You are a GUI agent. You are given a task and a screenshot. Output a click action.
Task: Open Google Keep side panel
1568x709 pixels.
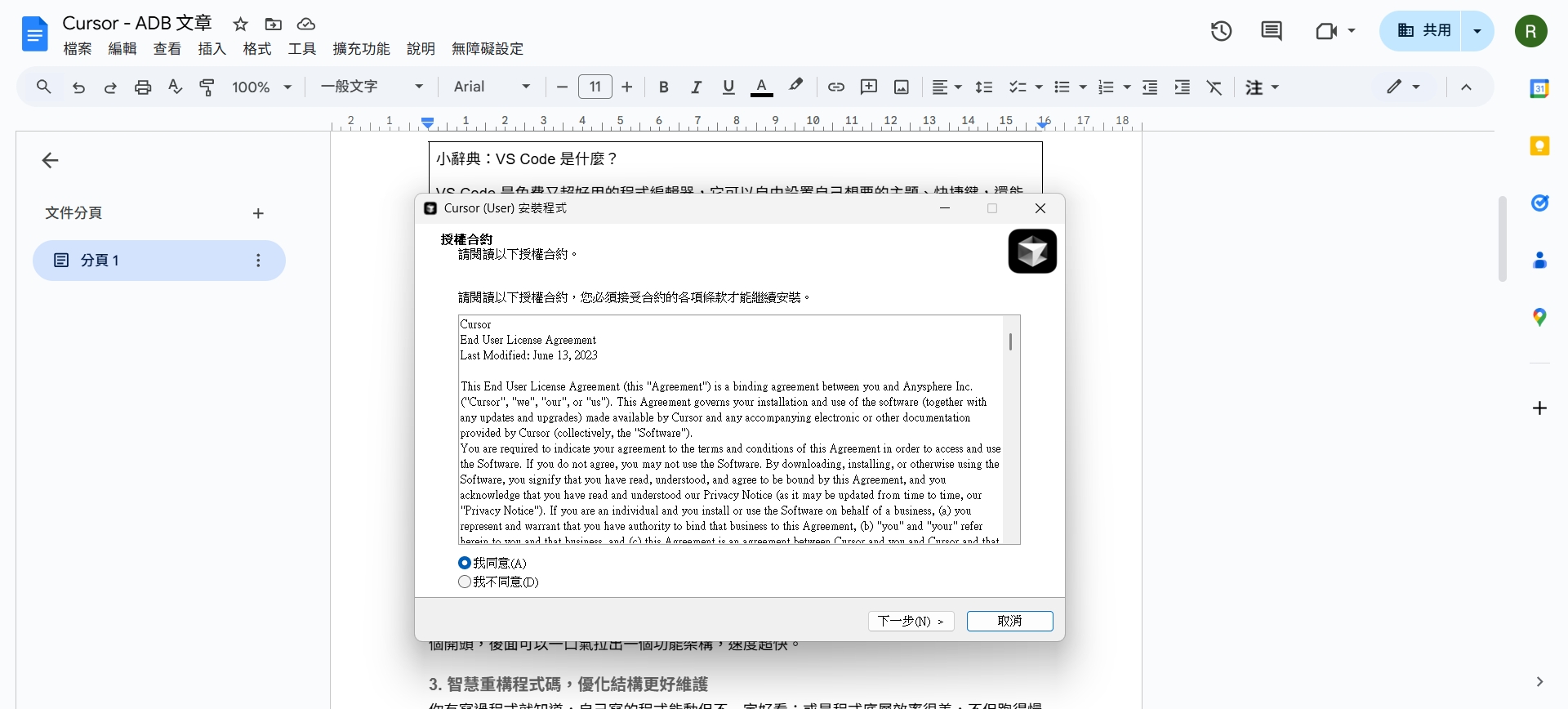[x=1539, y=145]
